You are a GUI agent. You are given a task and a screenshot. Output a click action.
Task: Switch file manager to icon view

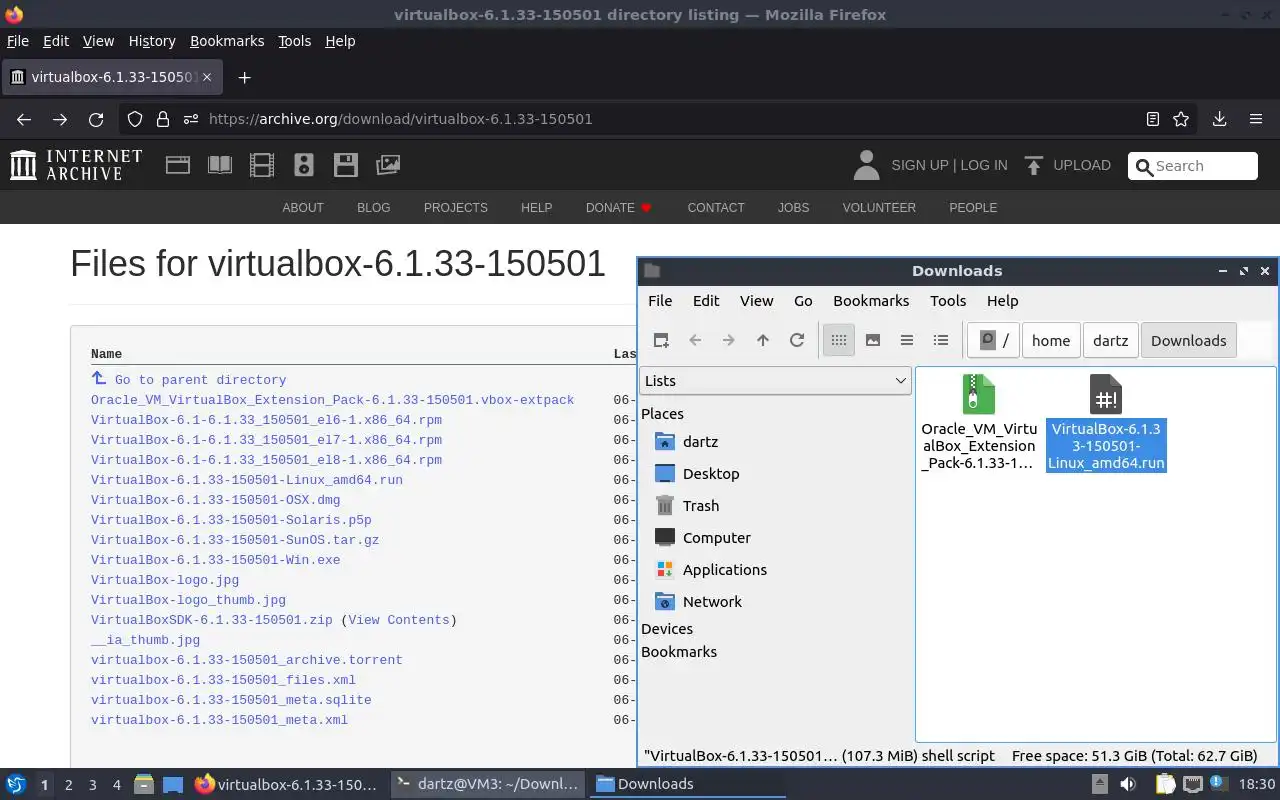839,340
